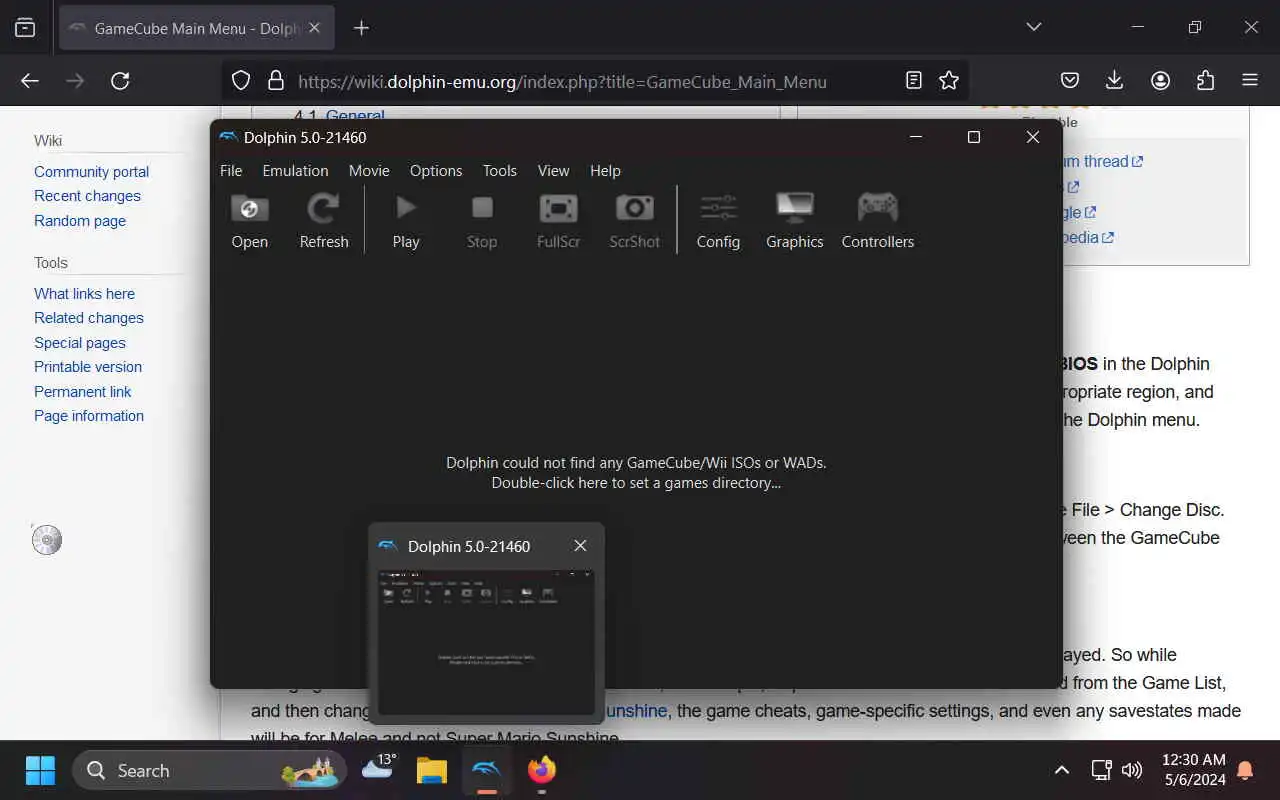Open a game file in Dolphin toolbar

[249, 220]
